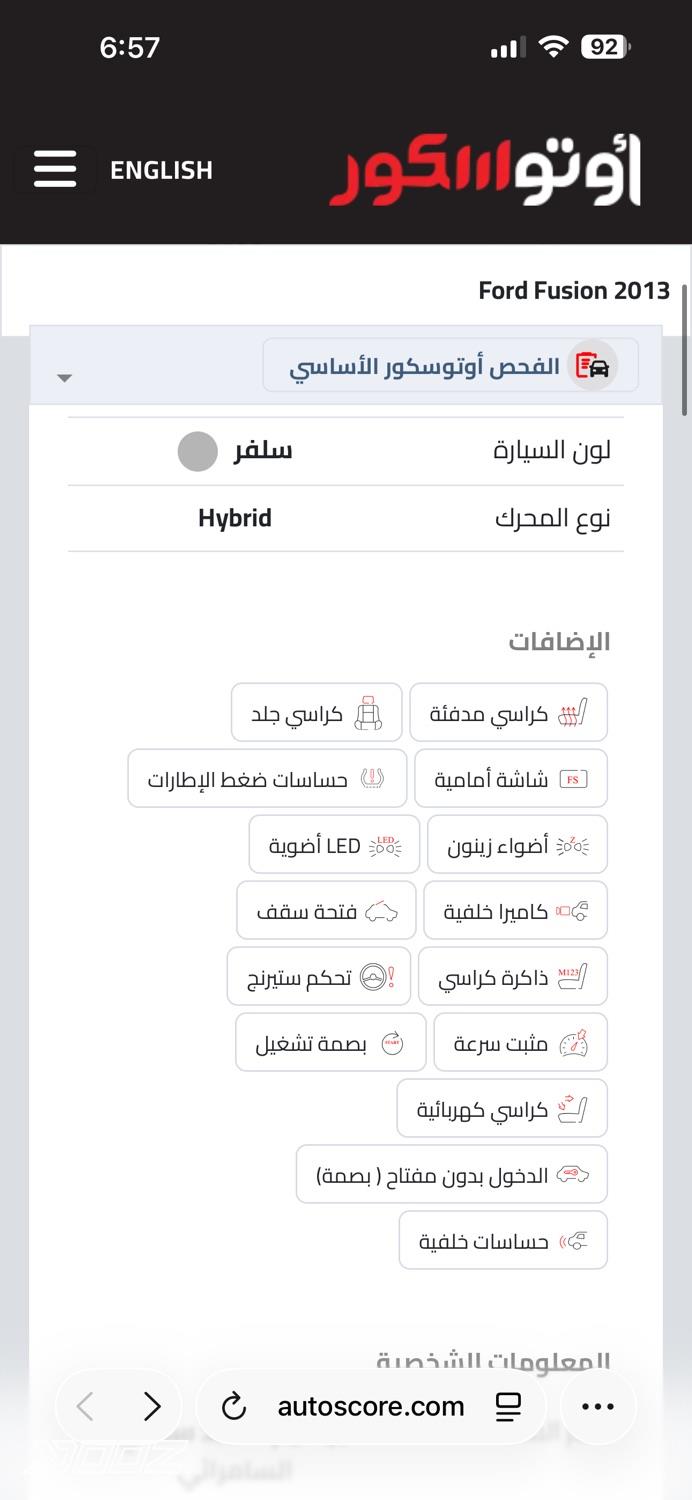Open the الفحص أوتوسكور الأساسي selector
This screenshot has width=692, height=1500.
pyautogui.click(x=450, y=365)
